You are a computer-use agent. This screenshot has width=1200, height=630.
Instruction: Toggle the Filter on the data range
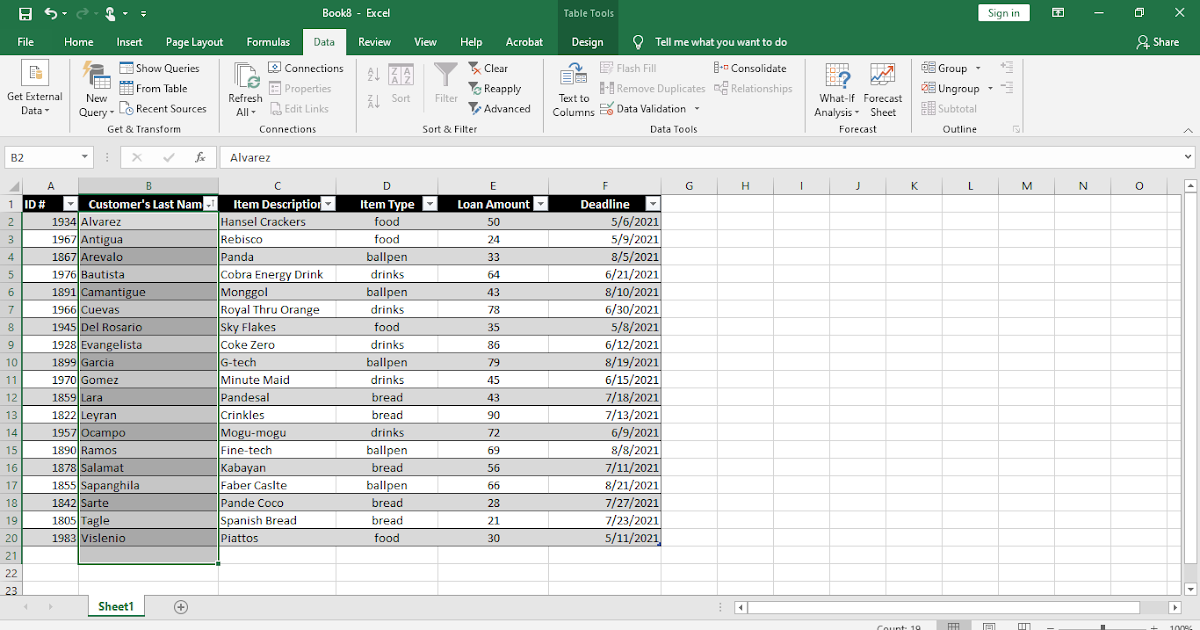446,88
